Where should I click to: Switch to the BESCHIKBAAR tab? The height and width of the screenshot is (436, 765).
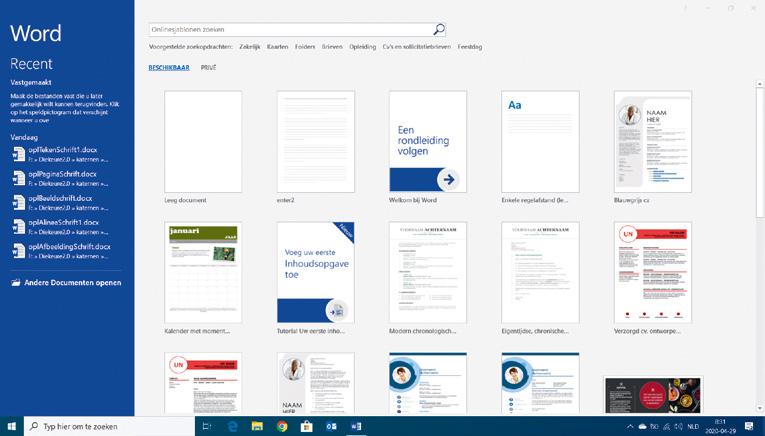(169, 68)
